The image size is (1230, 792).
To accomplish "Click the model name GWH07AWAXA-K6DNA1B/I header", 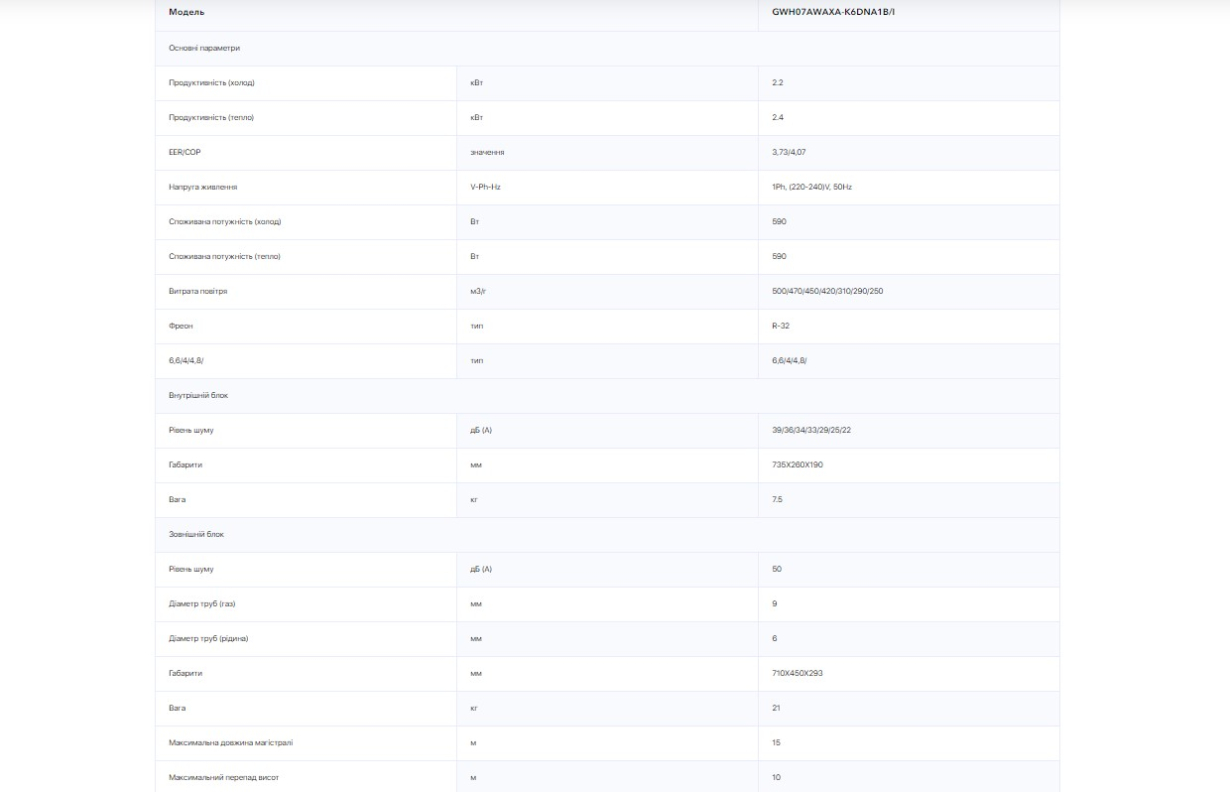I will pyautogui.click(x=833, y=12).
